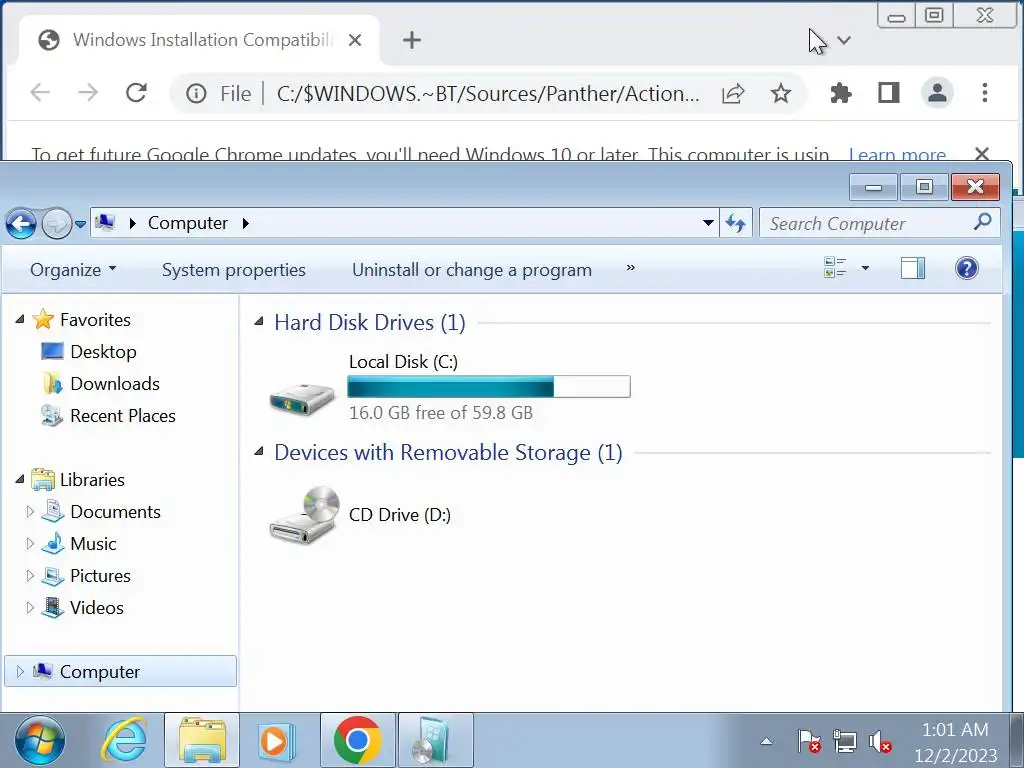
Task: Show more toolbar commands chevron
Action: tap(630, 268)
